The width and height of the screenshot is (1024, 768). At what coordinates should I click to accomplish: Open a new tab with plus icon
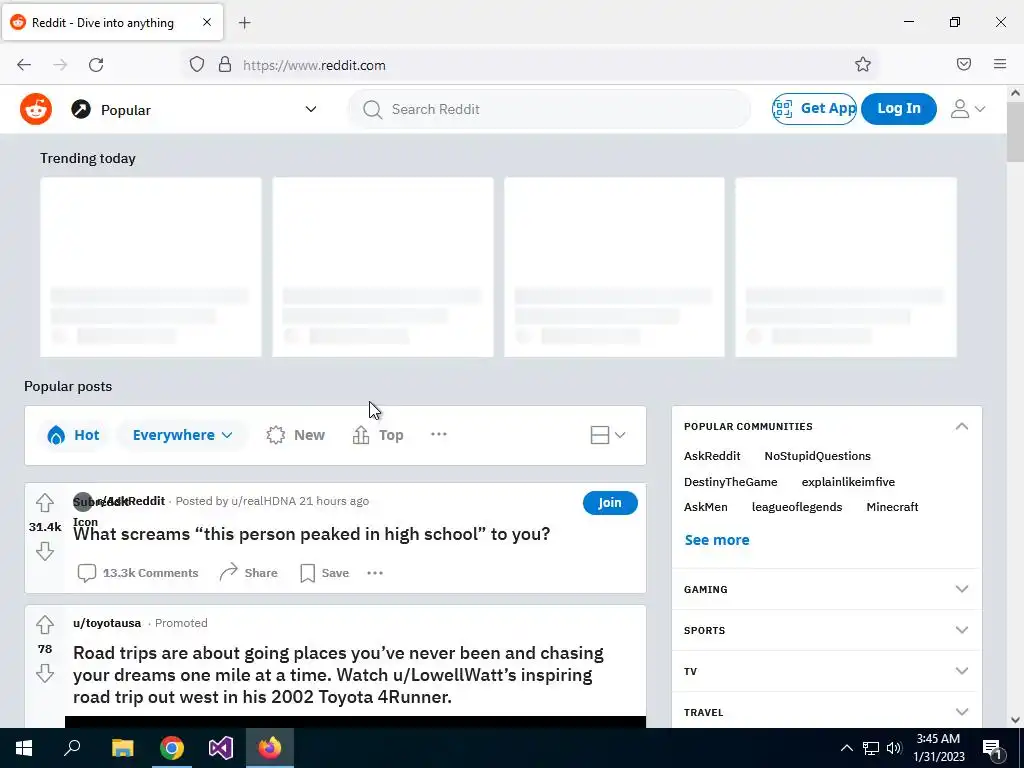point(245,23)
